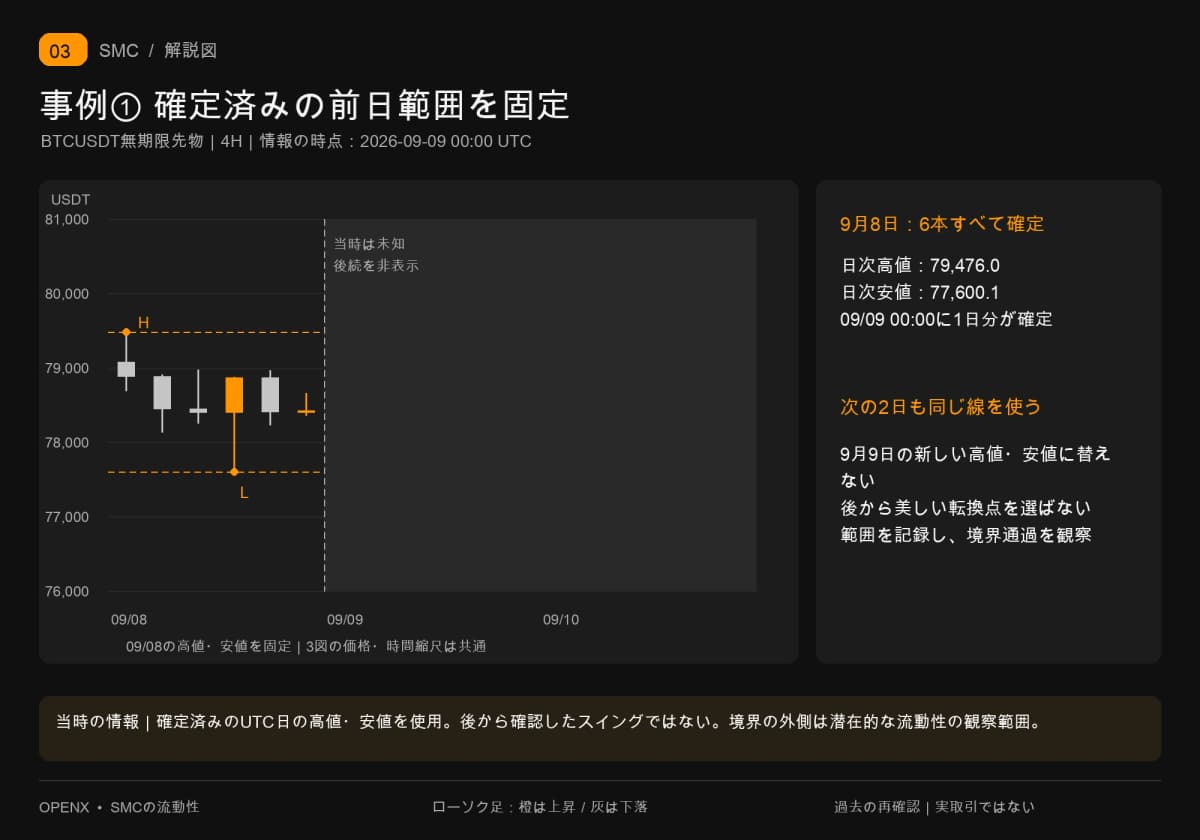
Task: Select the second grey candle of 09/08
Action: click(x=162, y=403)
